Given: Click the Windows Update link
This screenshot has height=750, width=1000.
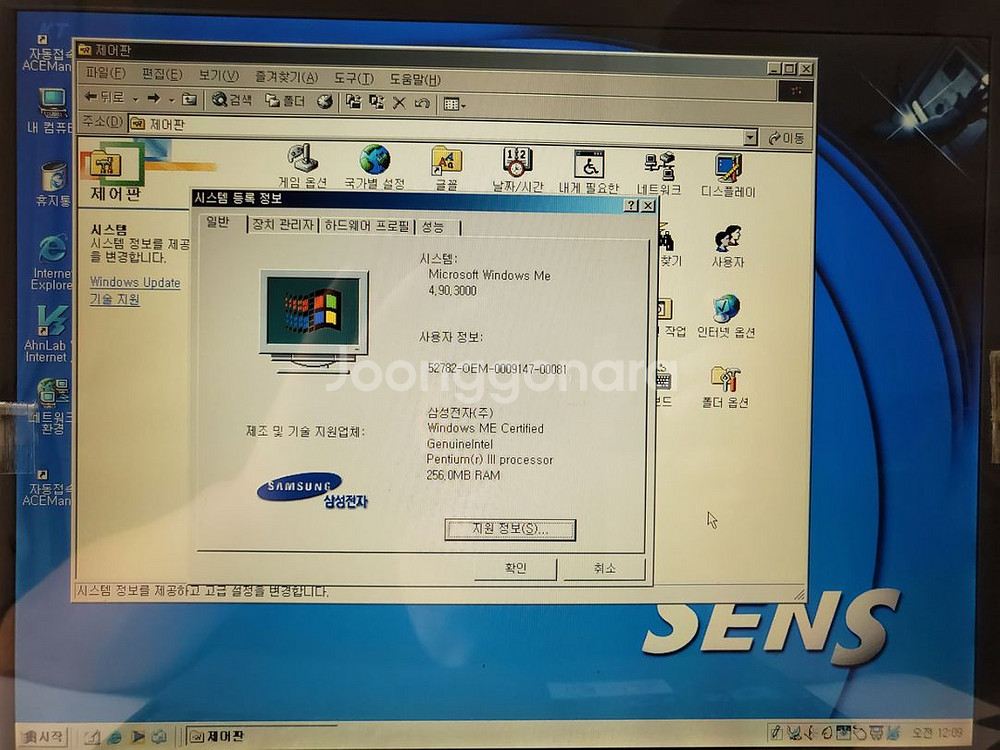Looking at the screenshot, I should (x=135, y=283).
